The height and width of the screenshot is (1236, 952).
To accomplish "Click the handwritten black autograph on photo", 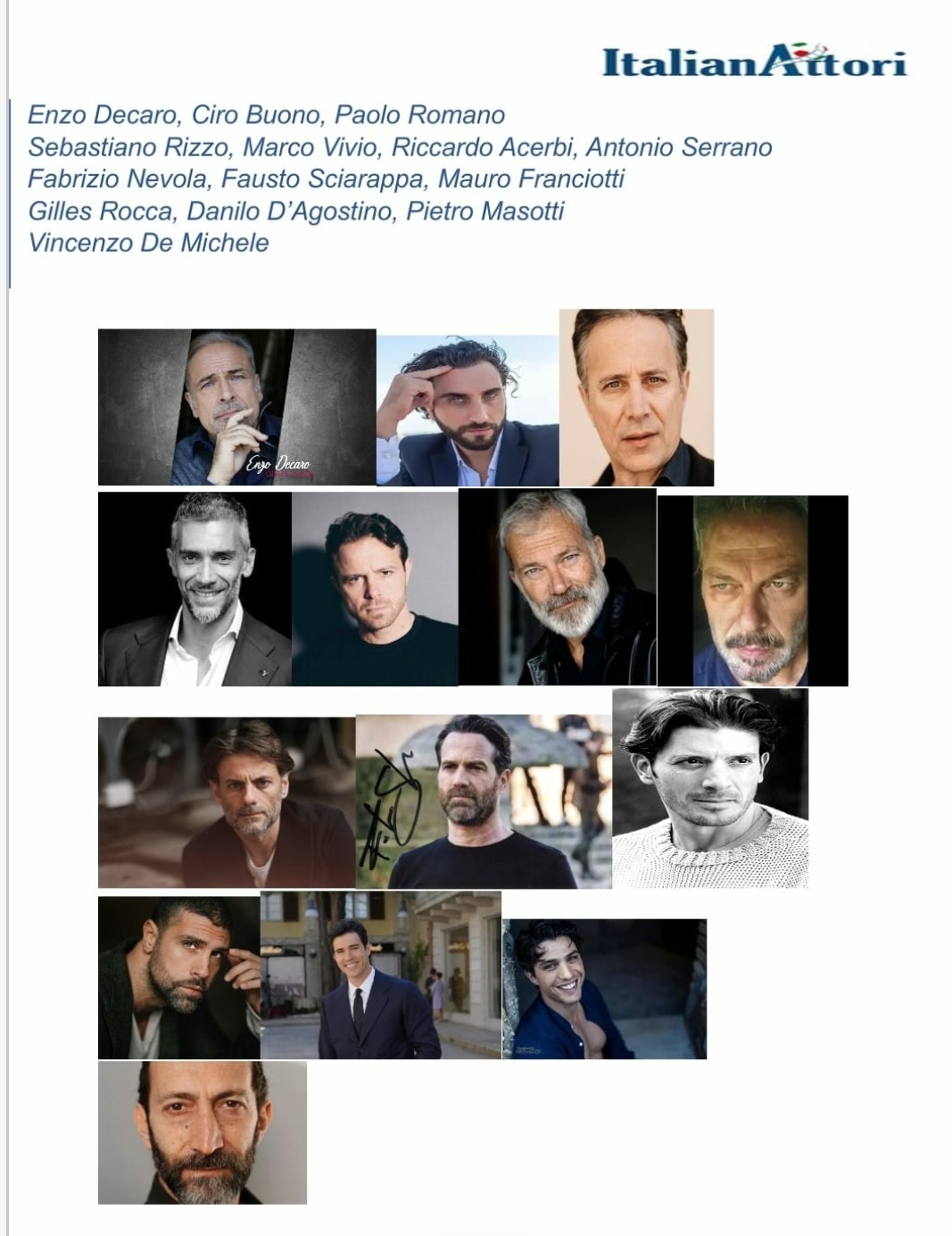I will [390, 810].
